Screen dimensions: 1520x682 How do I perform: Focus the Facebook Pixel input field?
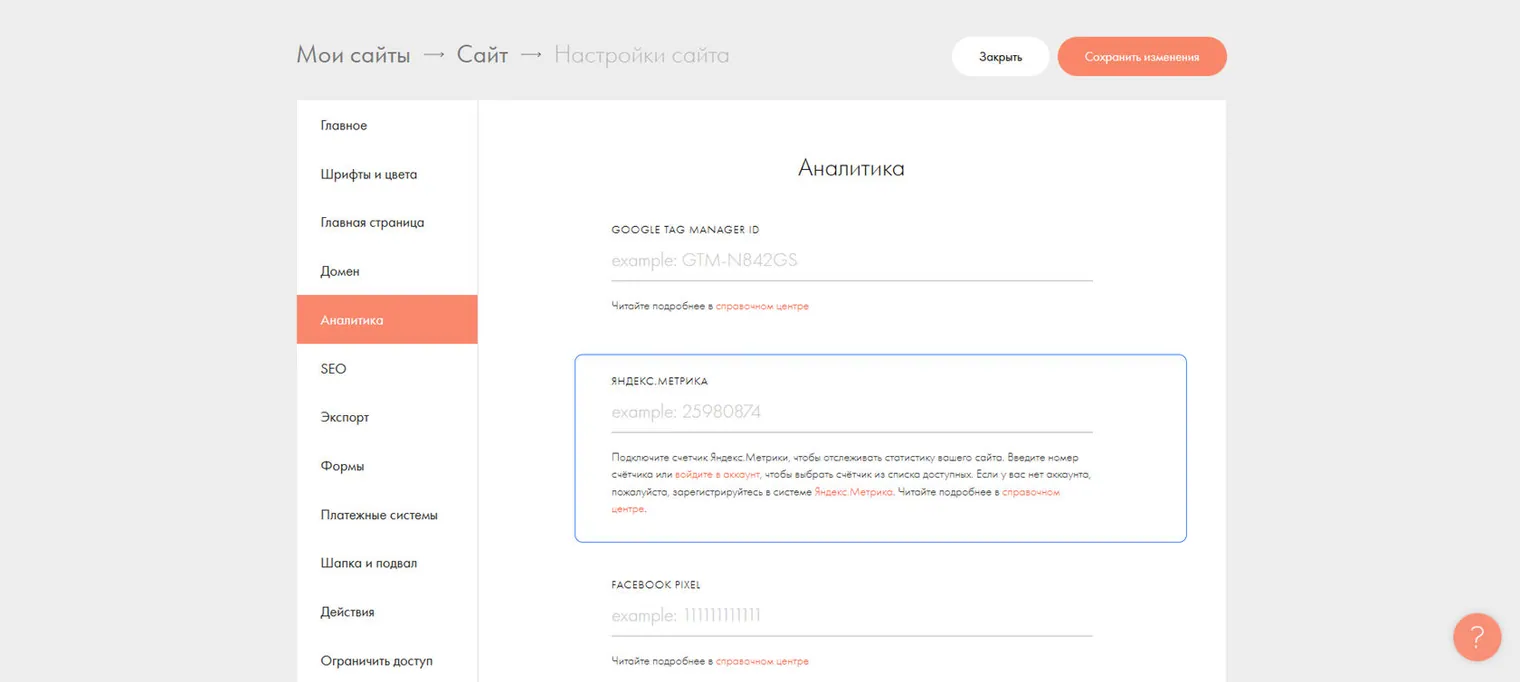[852, 616]
